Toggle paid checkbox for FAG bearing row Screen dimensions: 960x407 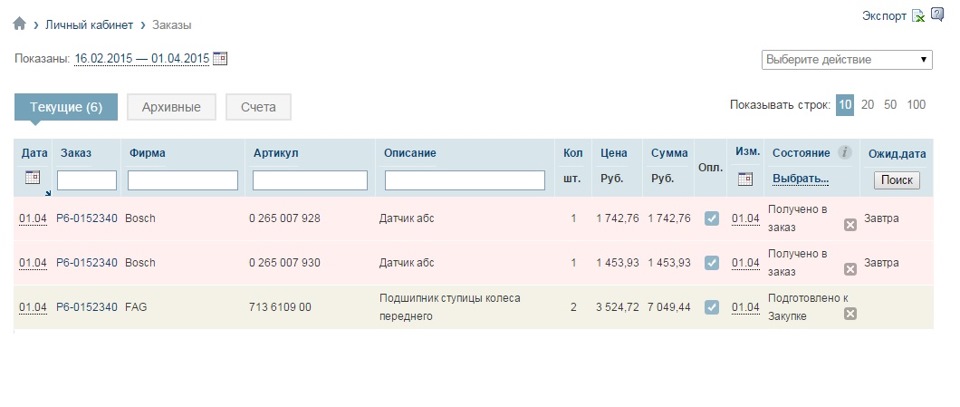tap(712, 307)
